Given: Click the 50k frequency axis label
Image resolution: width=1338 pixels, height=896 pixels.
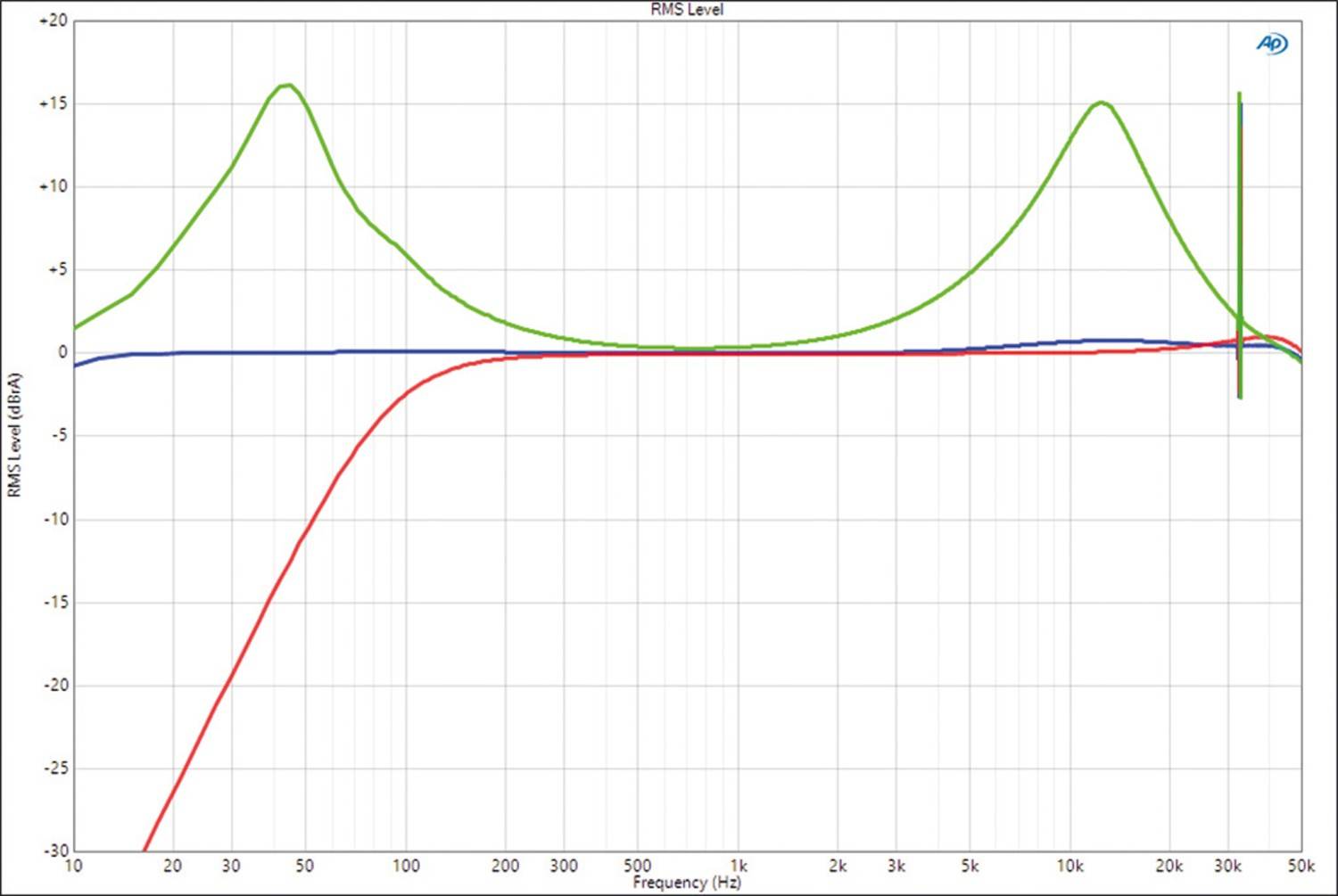Looking at the screenshot, I should point(1301,866).
